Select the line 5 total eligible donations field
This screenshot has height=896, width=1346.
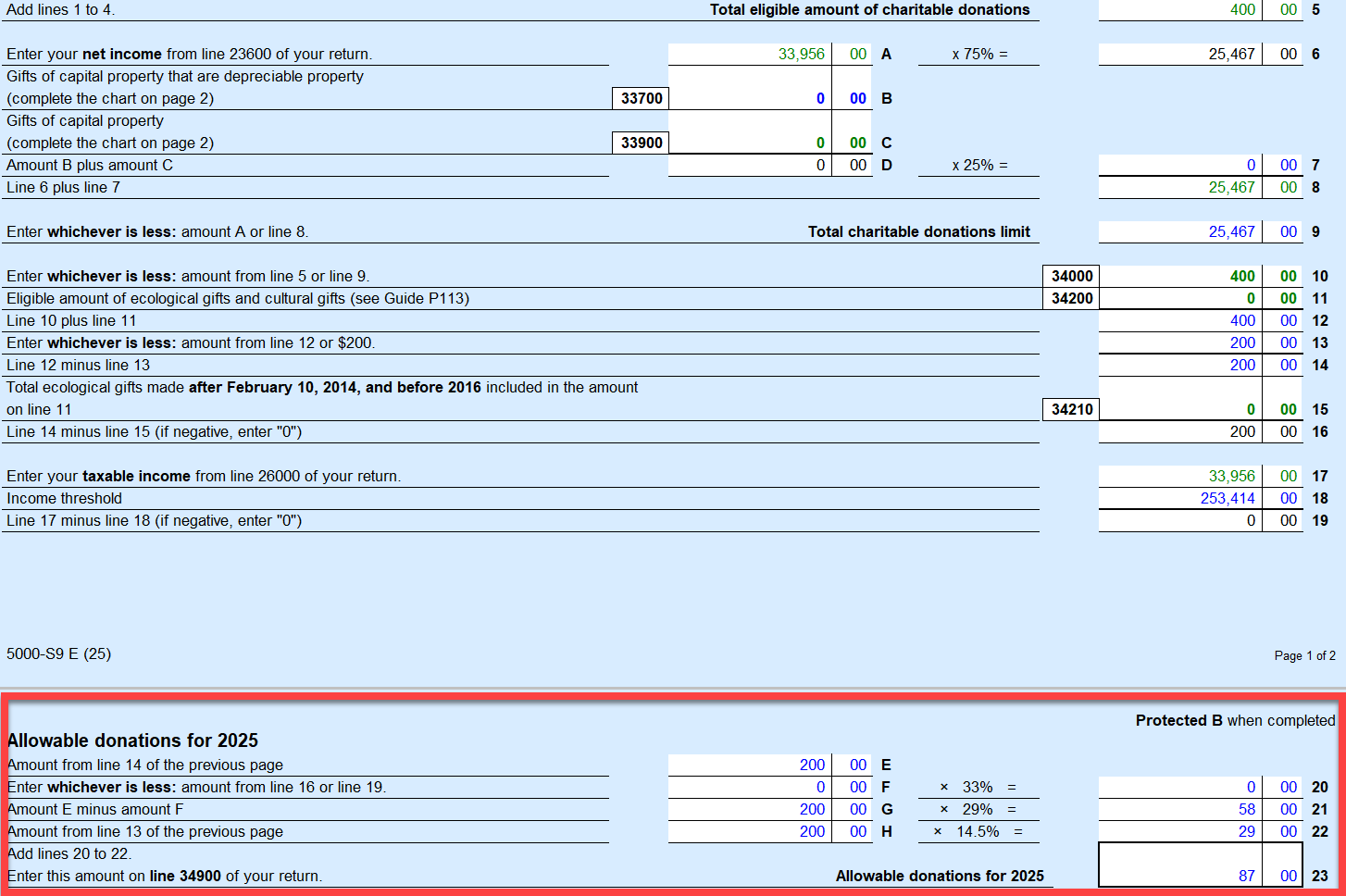coord(1179,9)
